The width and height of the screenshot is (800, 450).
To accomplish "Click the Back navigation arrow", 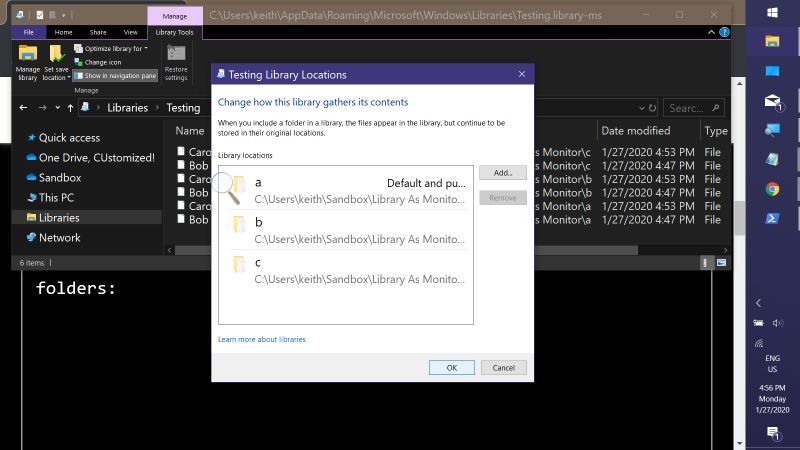I will point(23,108).
